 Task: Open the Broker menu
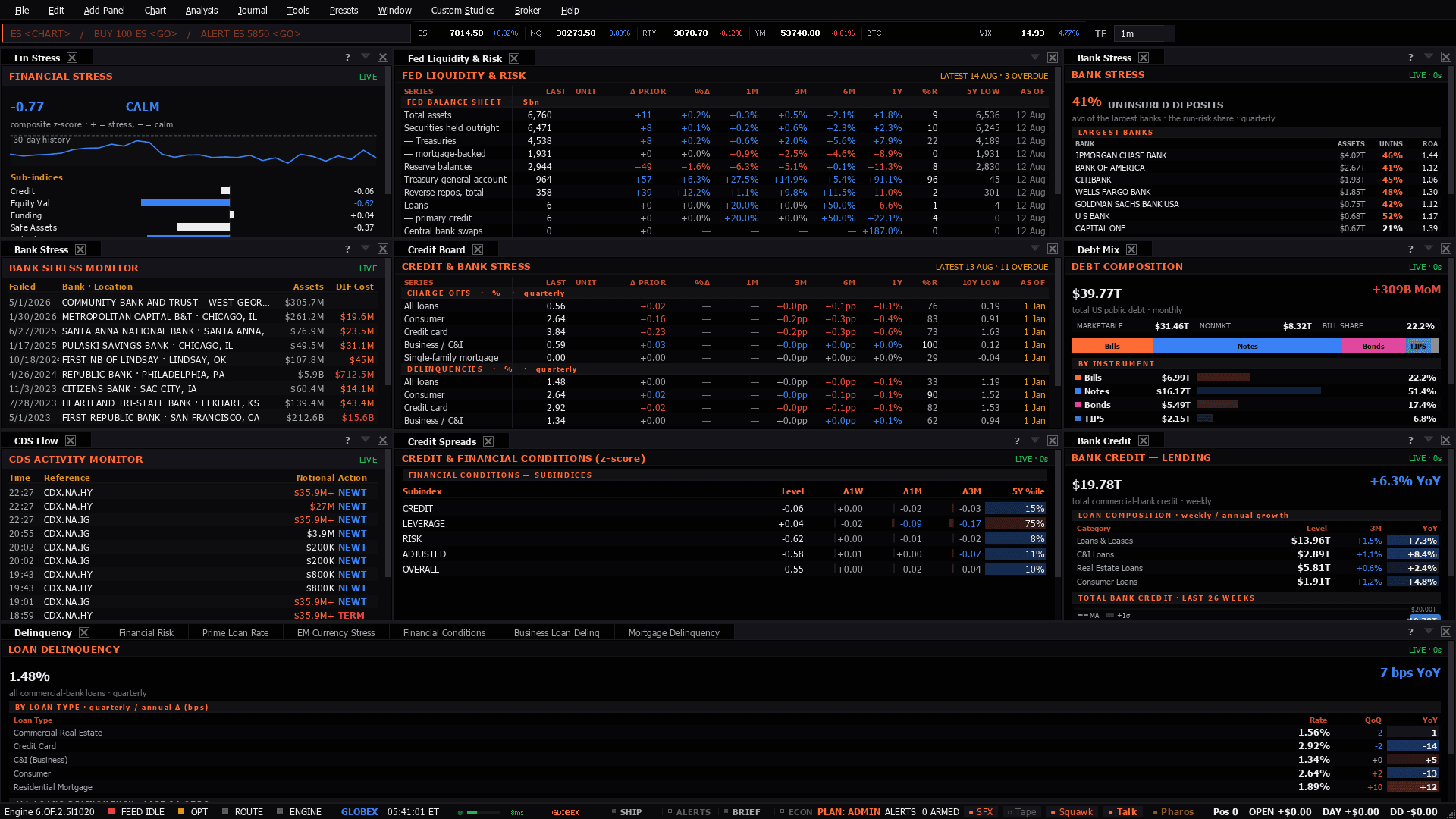point(527,10)
